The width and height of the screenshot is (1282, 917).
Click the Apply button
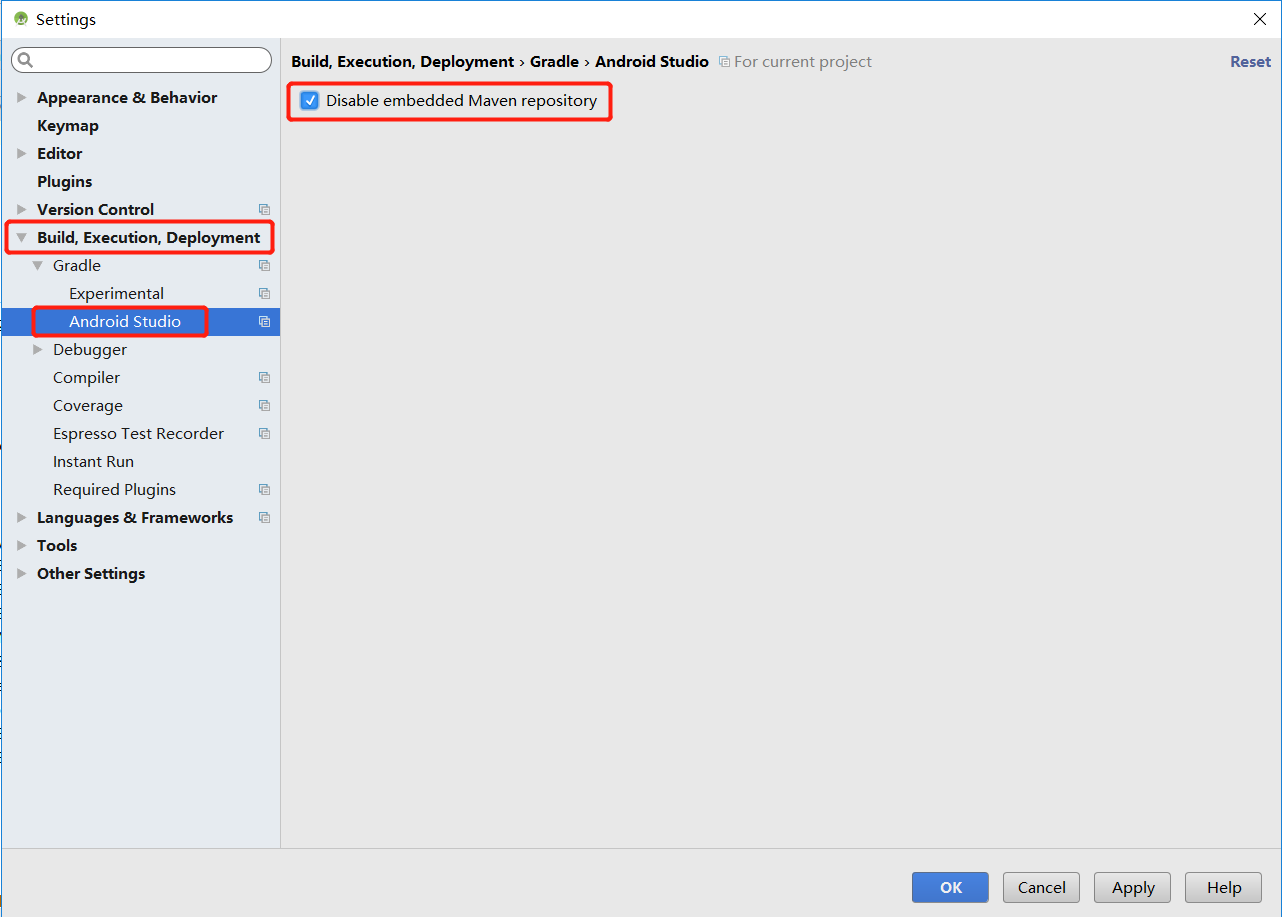pyautogui.click(x=1133, y=887)
